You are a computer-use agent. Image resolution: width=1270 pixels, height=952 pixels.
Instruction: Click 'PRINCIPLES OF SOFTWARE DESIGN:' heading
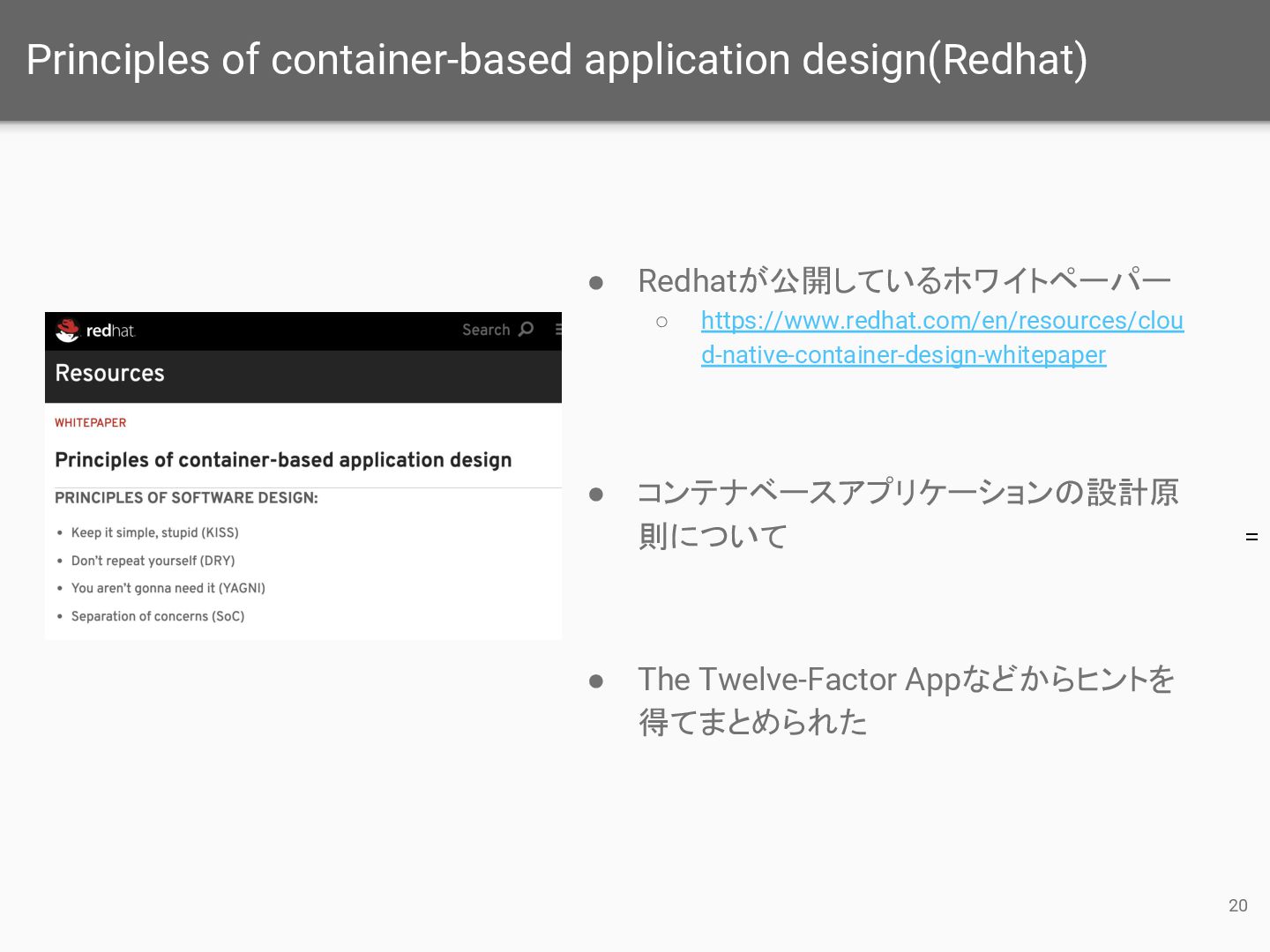(x=186, y=498)
